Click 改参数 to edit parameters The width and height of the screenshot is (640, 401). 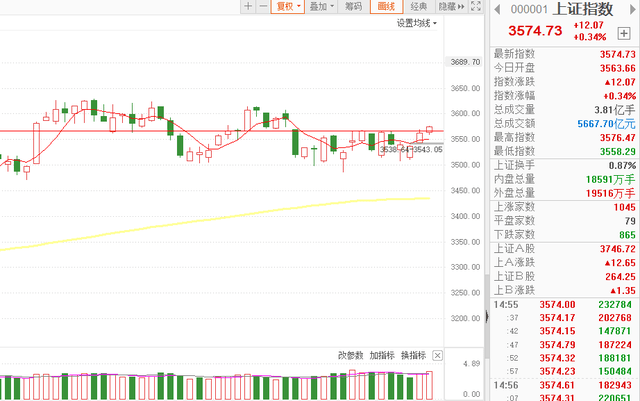click(x=350, y=355)
